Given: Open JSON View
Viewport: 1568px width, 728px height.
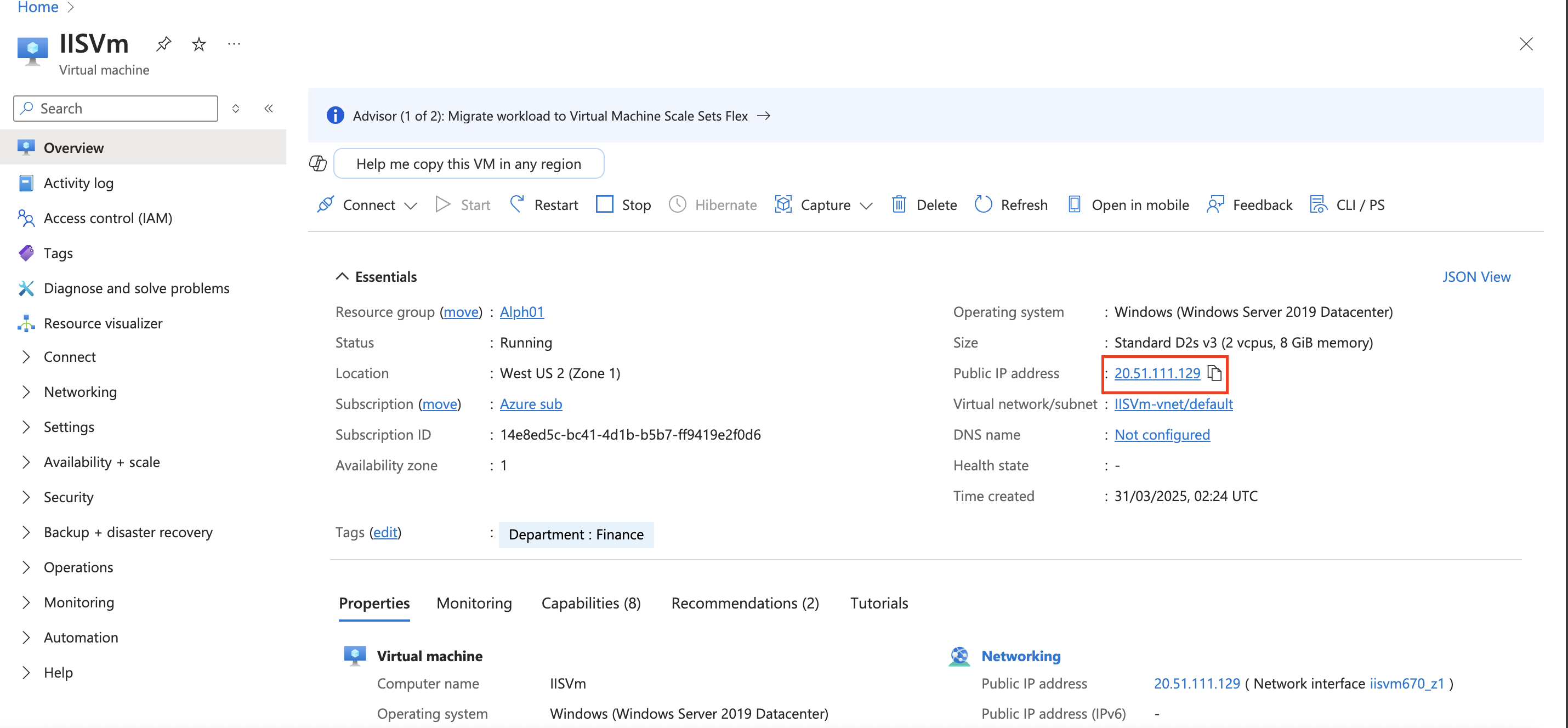Looking at the screenshot, I should [x=1476, y=276].
